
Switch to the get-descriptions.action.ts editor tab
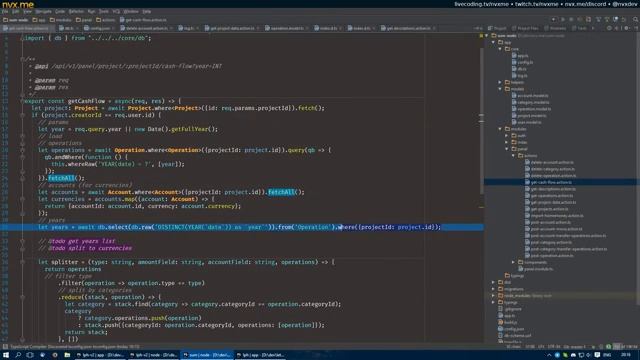408,28
